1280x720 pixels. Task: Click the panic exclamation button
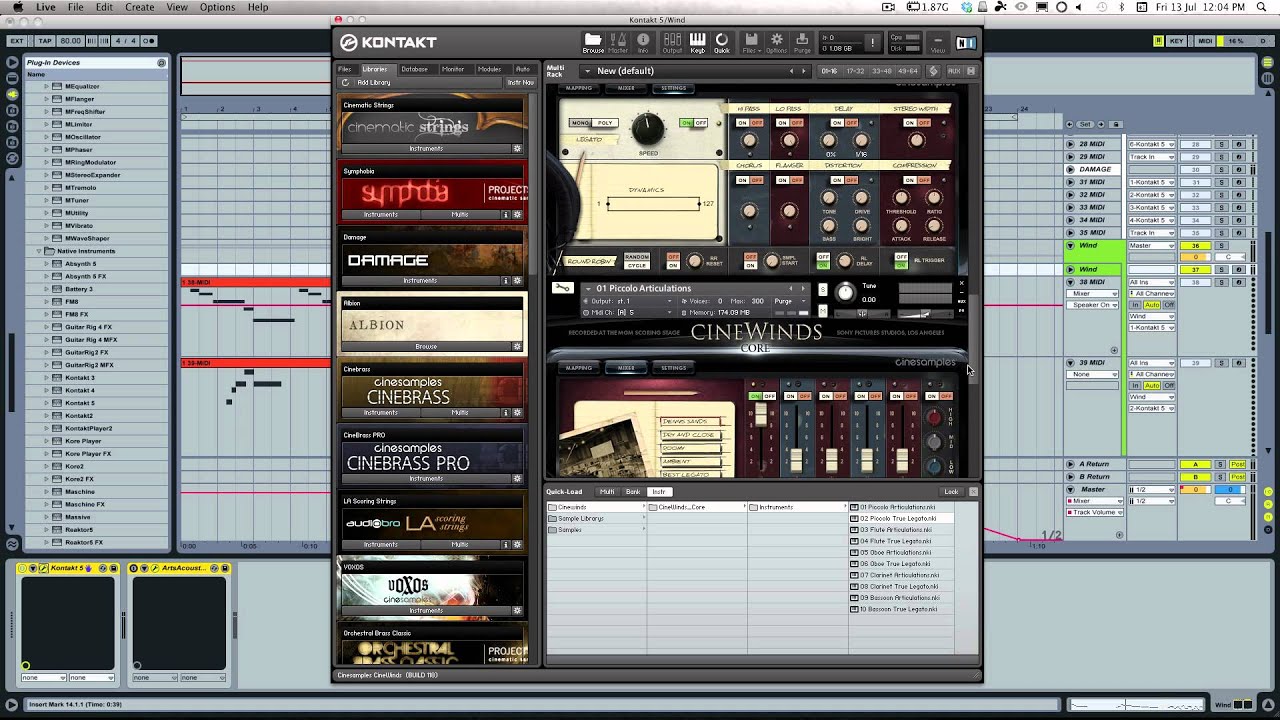click(x=873, y=43)
